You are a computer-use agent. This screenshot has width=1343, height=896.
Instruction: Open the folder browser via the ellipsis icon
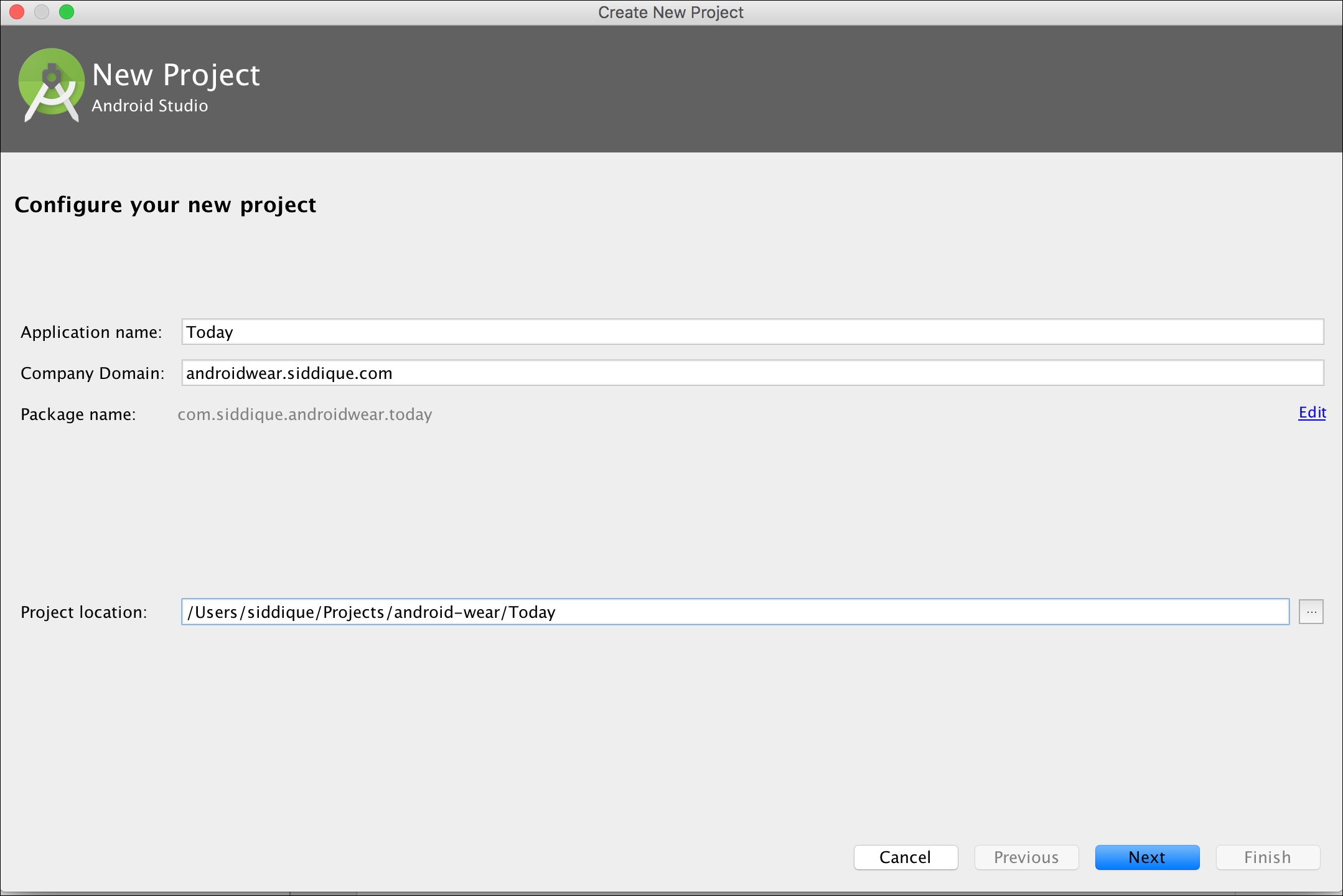[1310, 612]
